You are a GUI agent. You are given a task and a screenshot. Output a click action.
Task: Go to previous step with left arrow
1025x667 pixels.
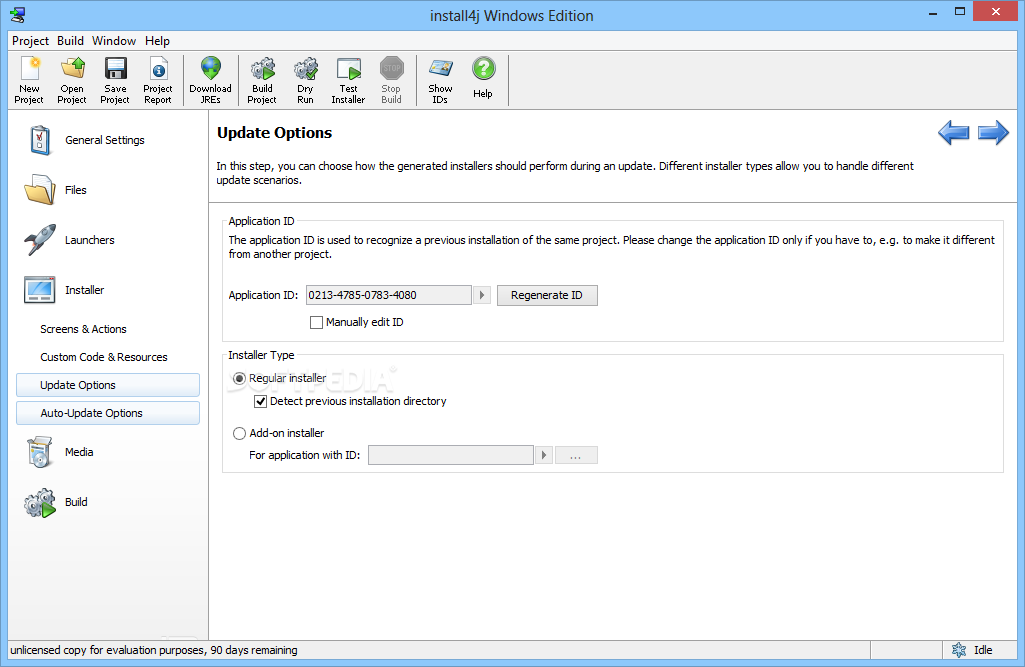[953, 133]
